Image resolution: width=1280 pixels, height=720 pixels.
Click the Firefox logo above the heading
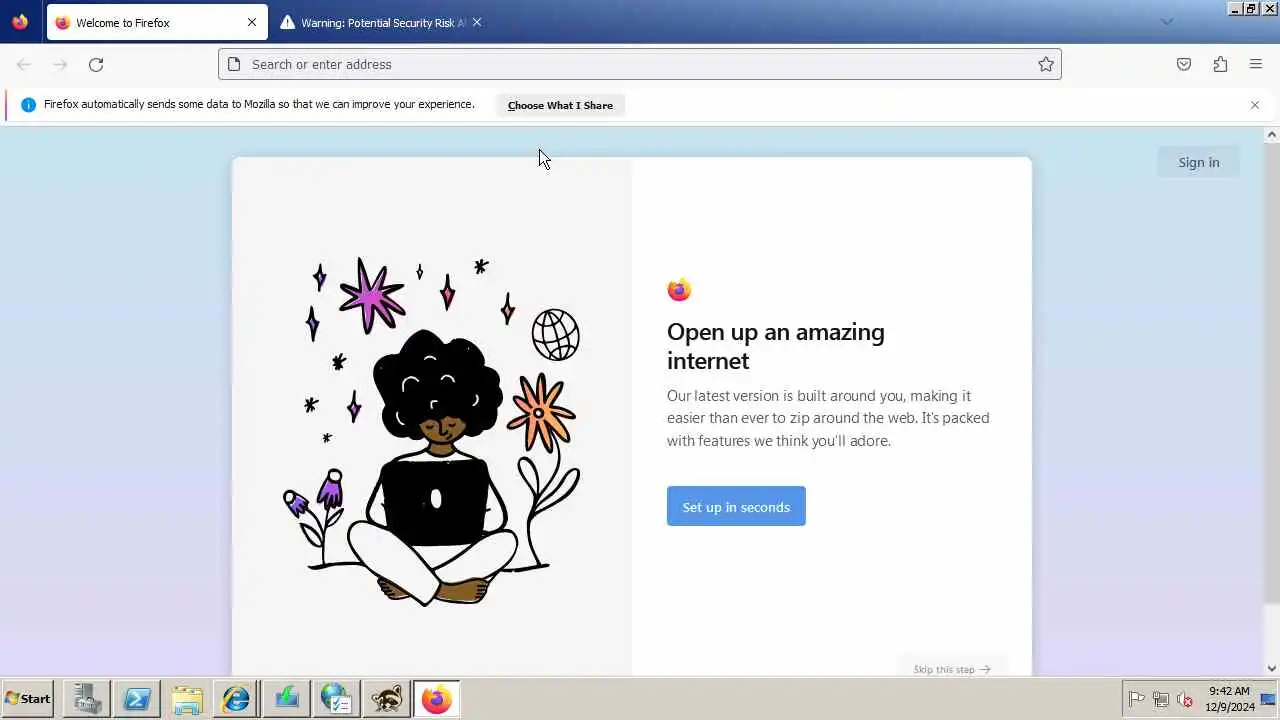(x=679, y=290)
